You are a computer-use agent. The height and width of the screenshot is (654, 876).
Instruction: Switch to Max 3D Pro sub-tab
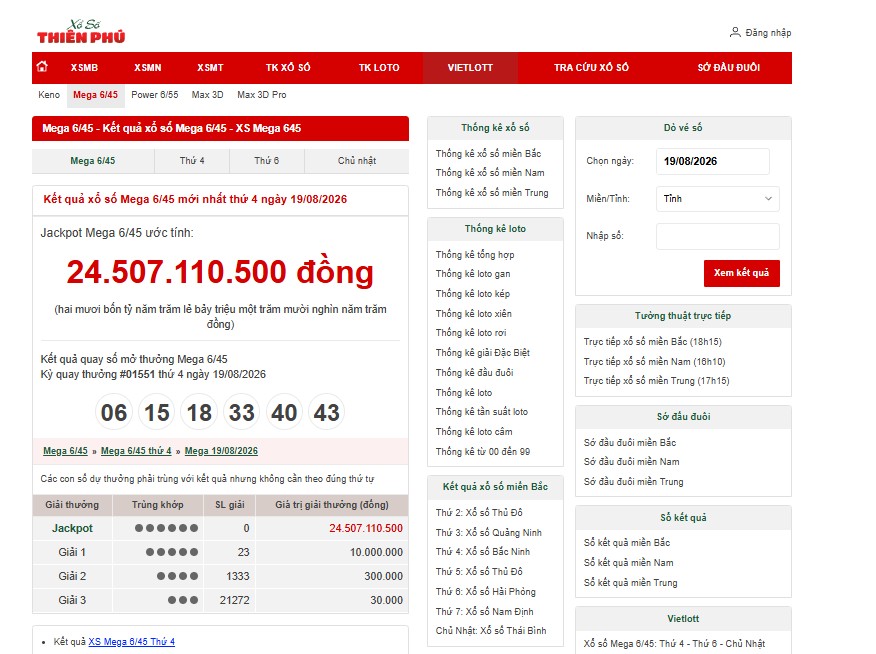(261, 95)
